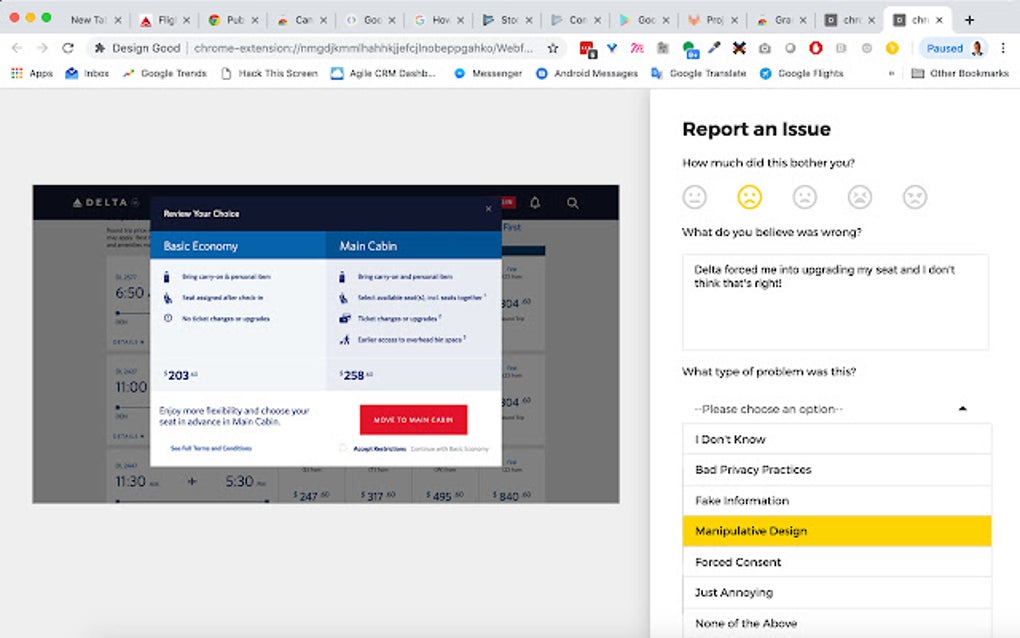This screenshot has height=638, width=1020.
Task: Bookmark the page with the star icon
Action: click(x=553, y=47)
